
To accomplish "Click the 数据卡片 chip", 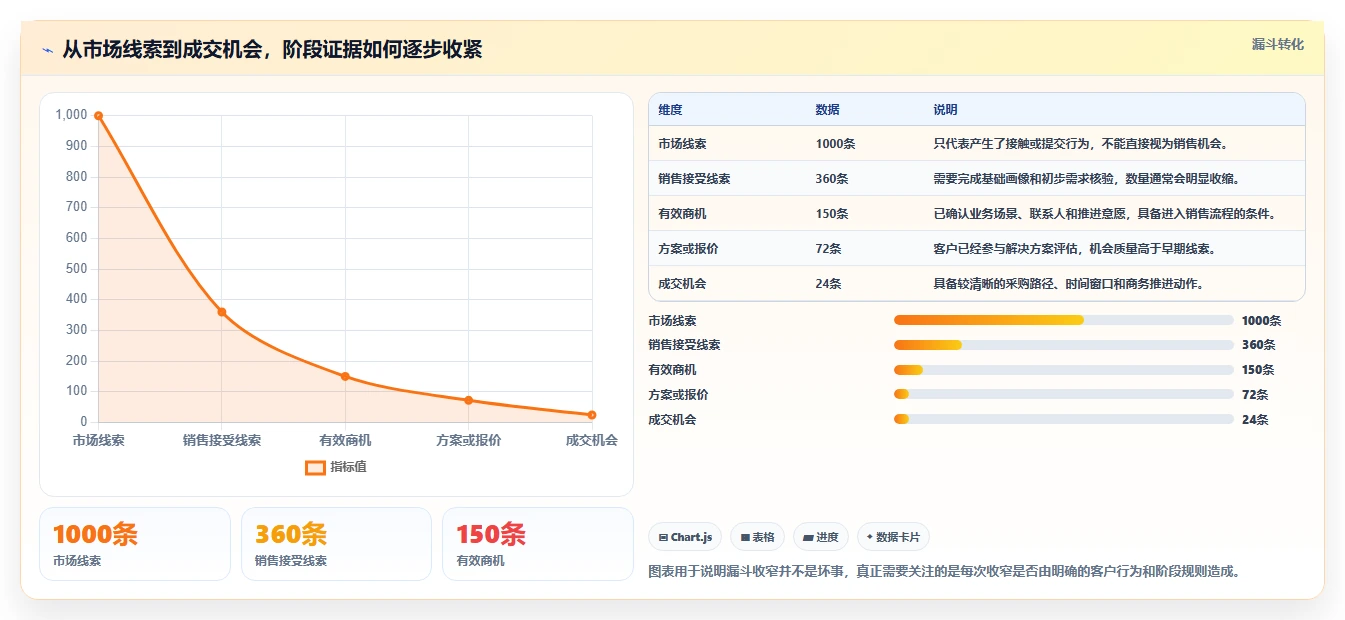I will [893, 537].
